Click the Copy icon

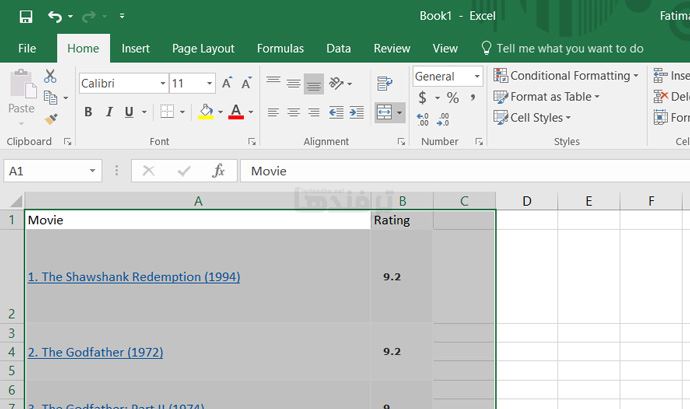pyautogui.click(x=50, y=97)
